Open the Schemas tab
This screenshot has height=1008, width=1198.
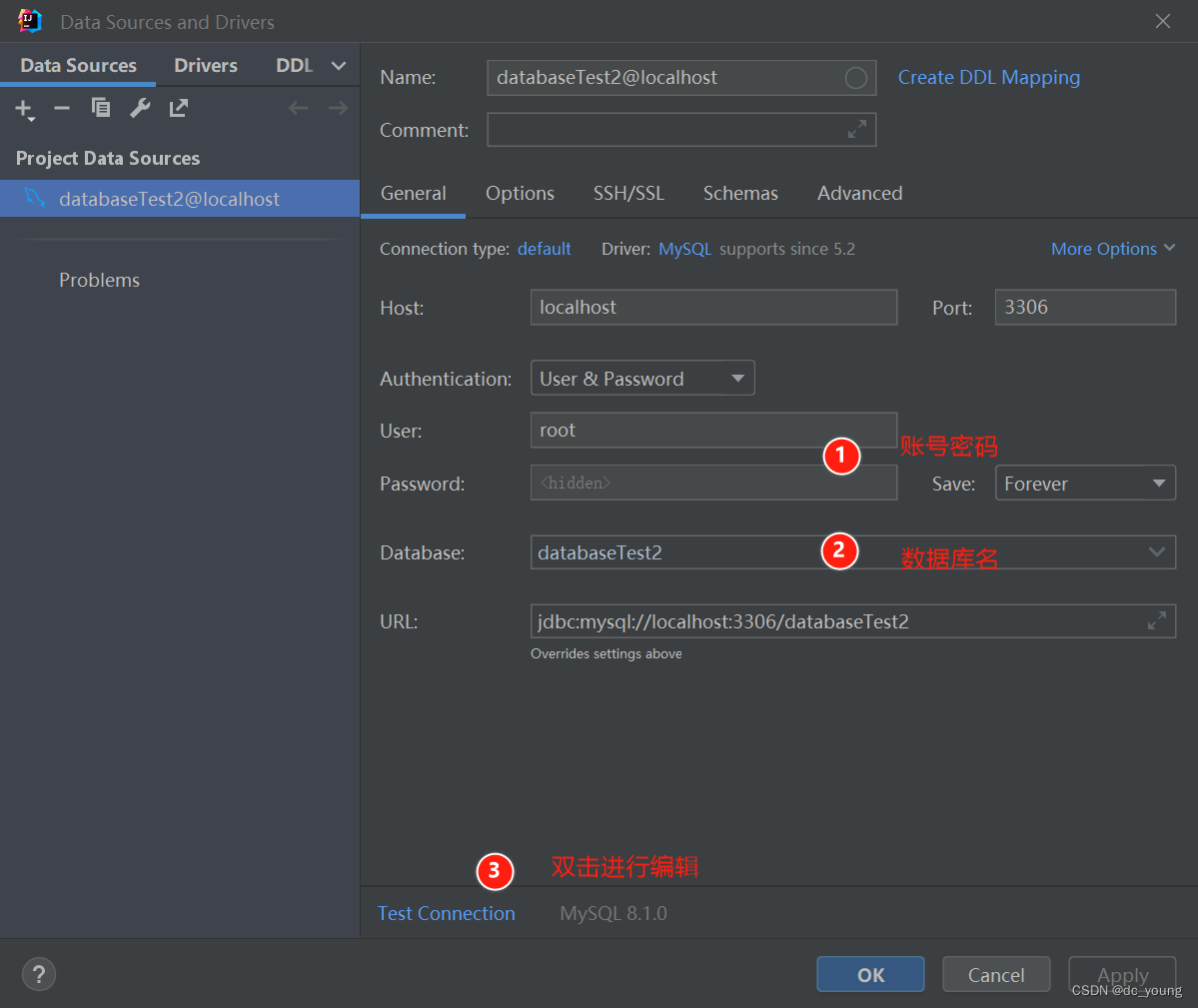740,193
